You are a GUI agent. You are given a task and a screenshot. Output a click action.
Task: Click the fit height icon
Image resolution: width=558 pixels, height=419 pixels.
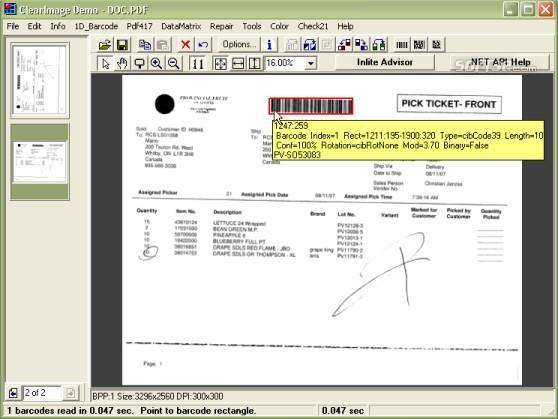[254, 64]
